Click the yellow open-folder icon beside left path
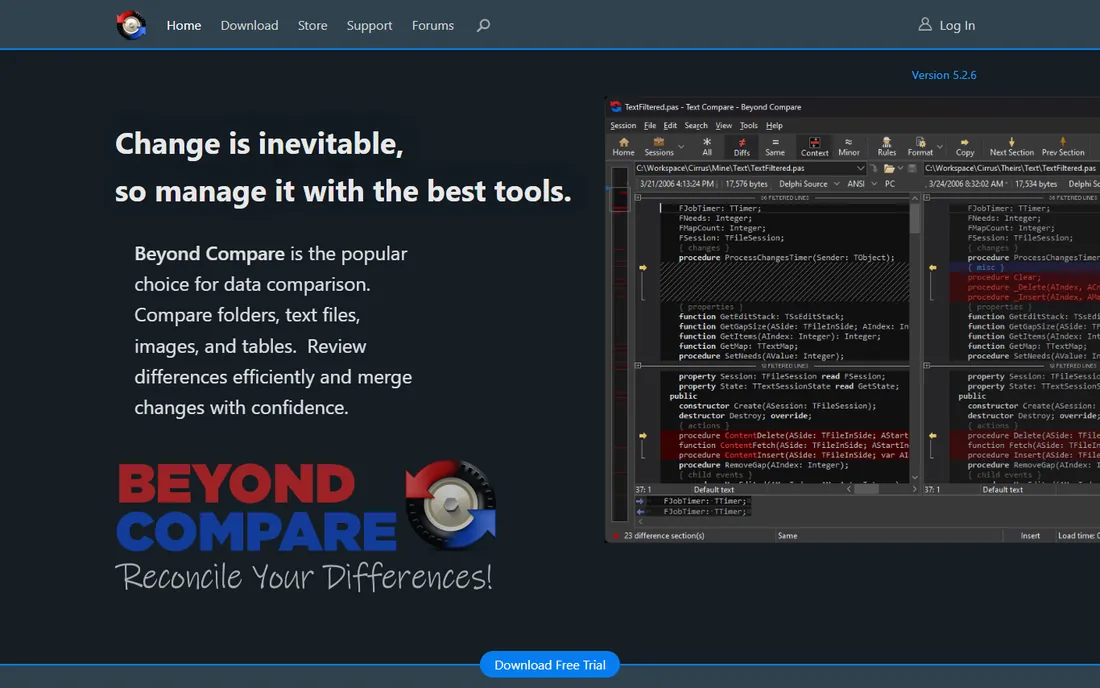 coord(889,168)
